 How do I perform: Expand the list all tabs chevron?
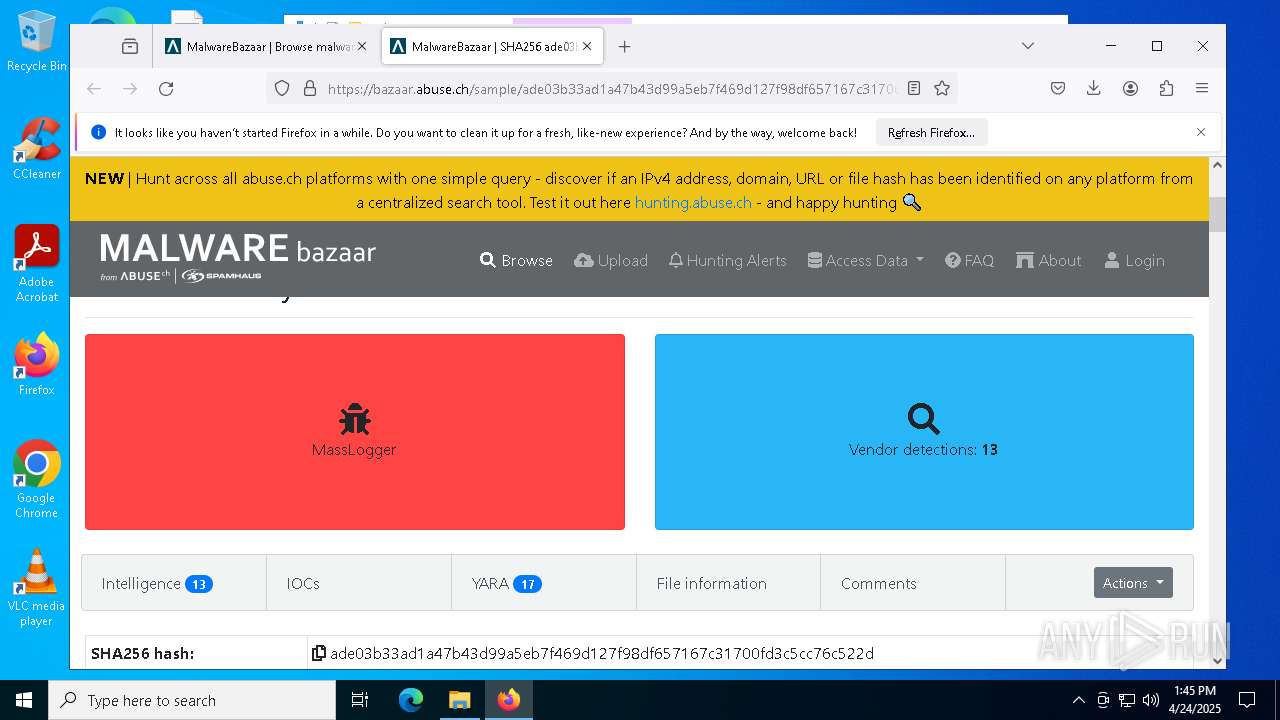point(1027,46)
